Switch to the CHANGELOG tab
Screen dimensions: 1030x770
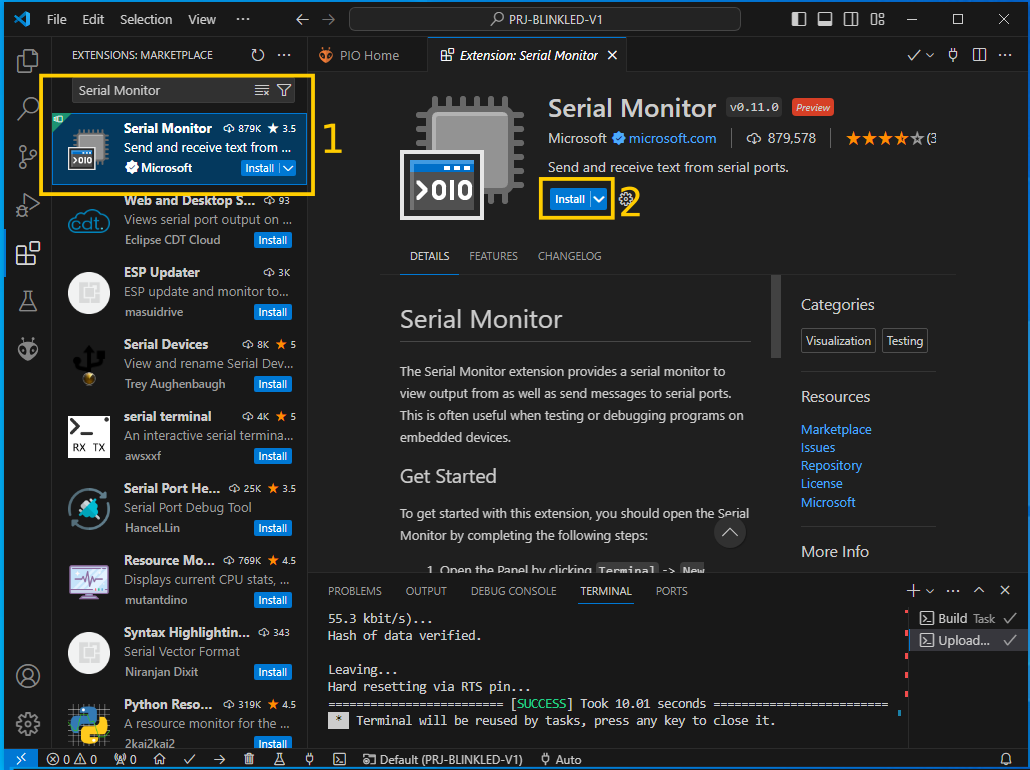(x=570, y=256)
